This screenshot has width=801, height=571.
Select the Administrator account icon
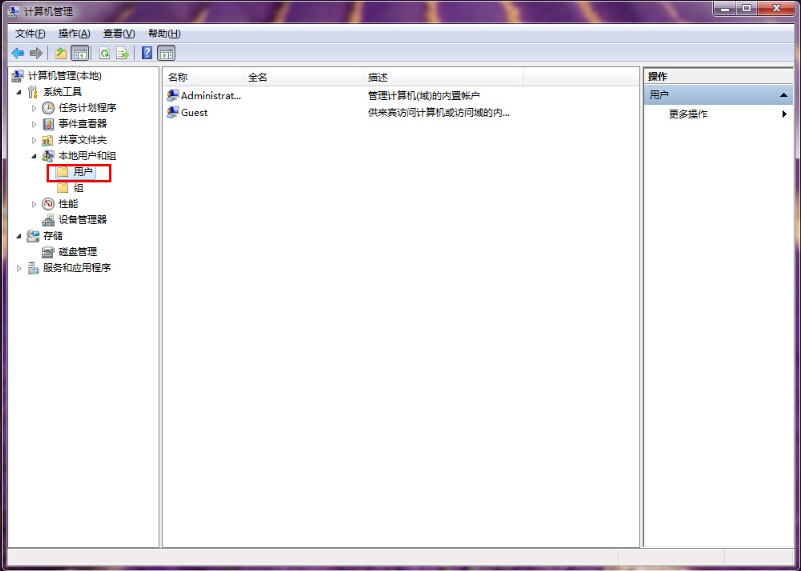click(173, 96)
